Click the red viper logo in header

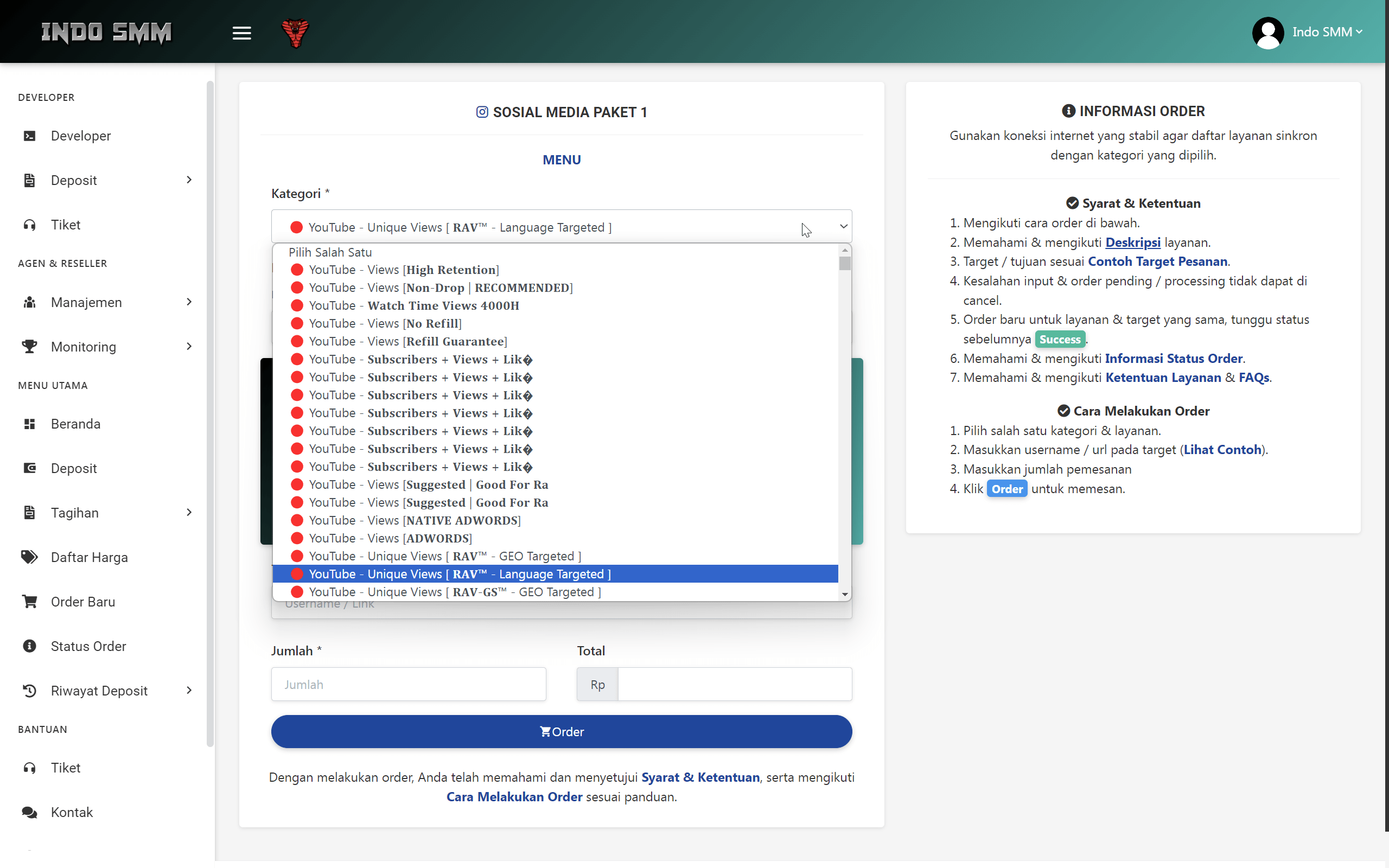(296, 33)
